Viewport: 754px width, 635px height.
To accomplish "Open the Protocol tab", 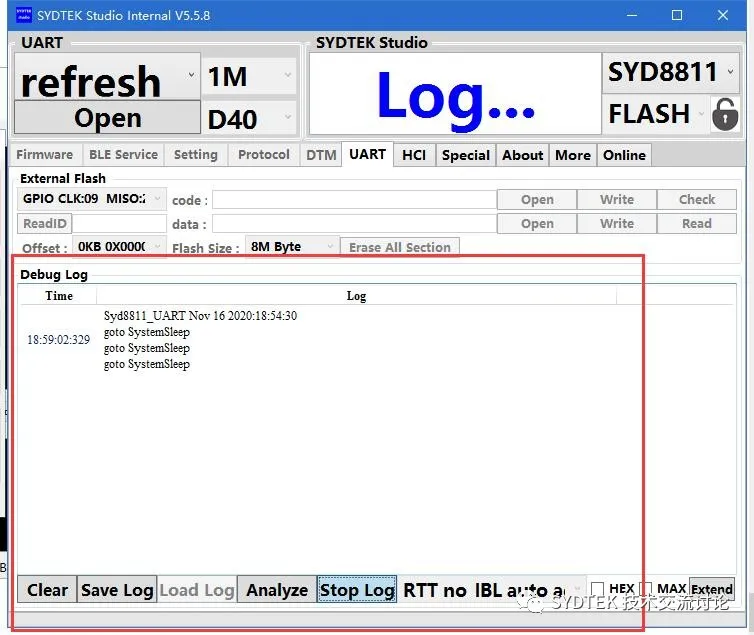I will 264,155.
